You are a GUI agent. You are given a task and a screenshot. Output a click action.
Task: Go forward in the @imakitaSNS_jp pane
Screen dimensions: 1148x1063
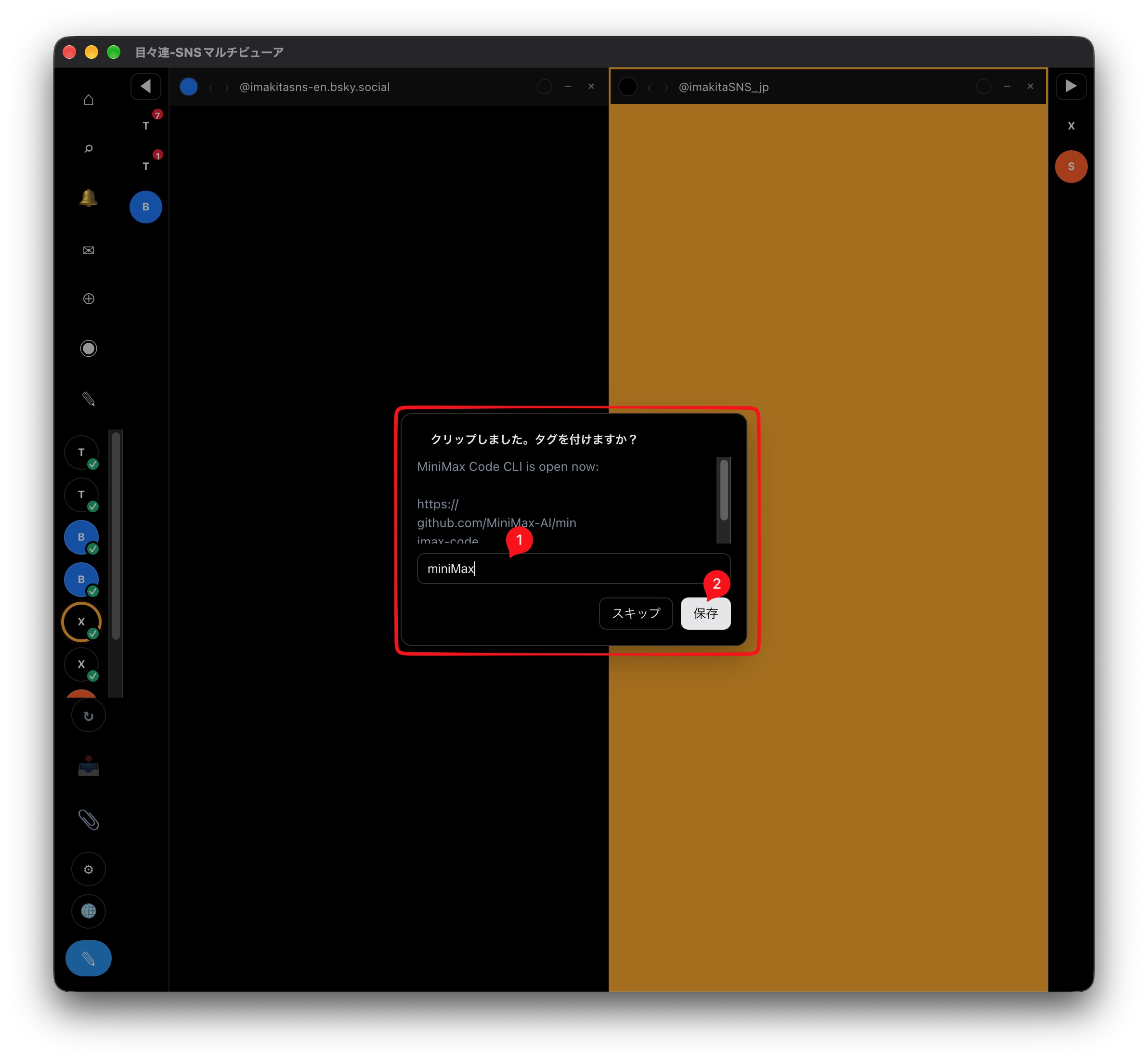point(666,87)
